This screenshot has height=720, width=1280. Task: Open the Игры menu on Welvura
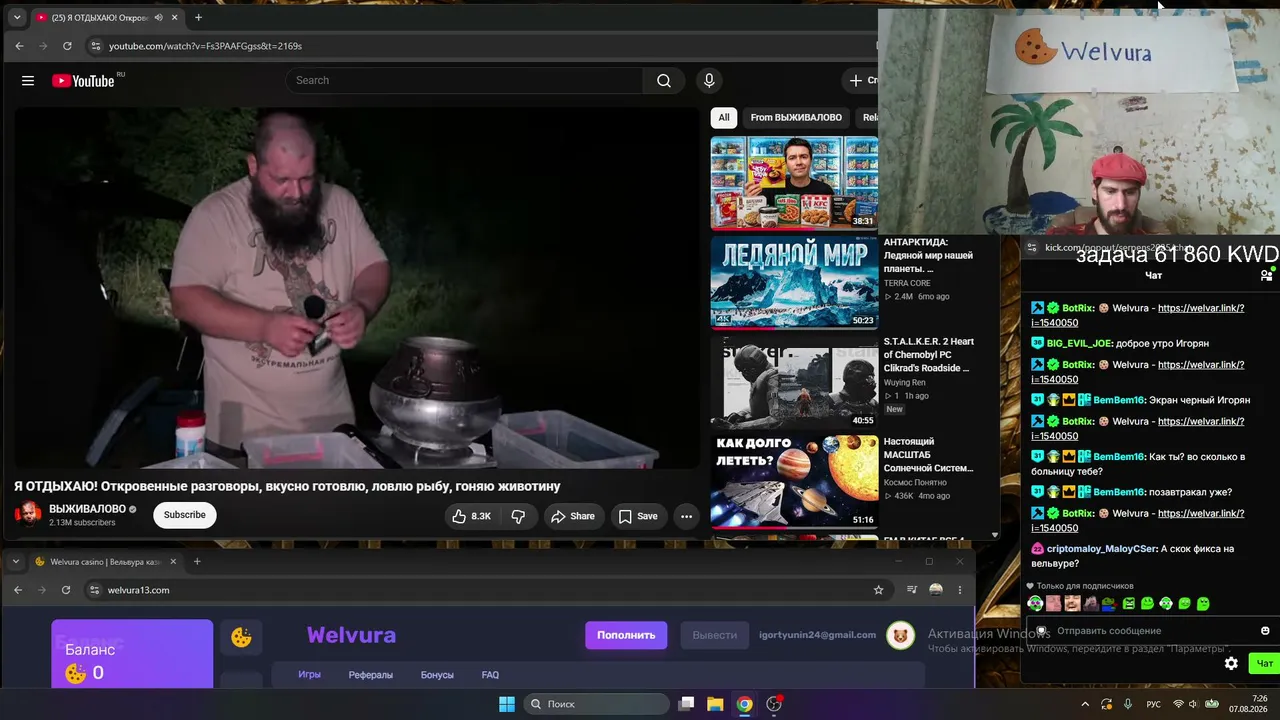click(309, 675)
